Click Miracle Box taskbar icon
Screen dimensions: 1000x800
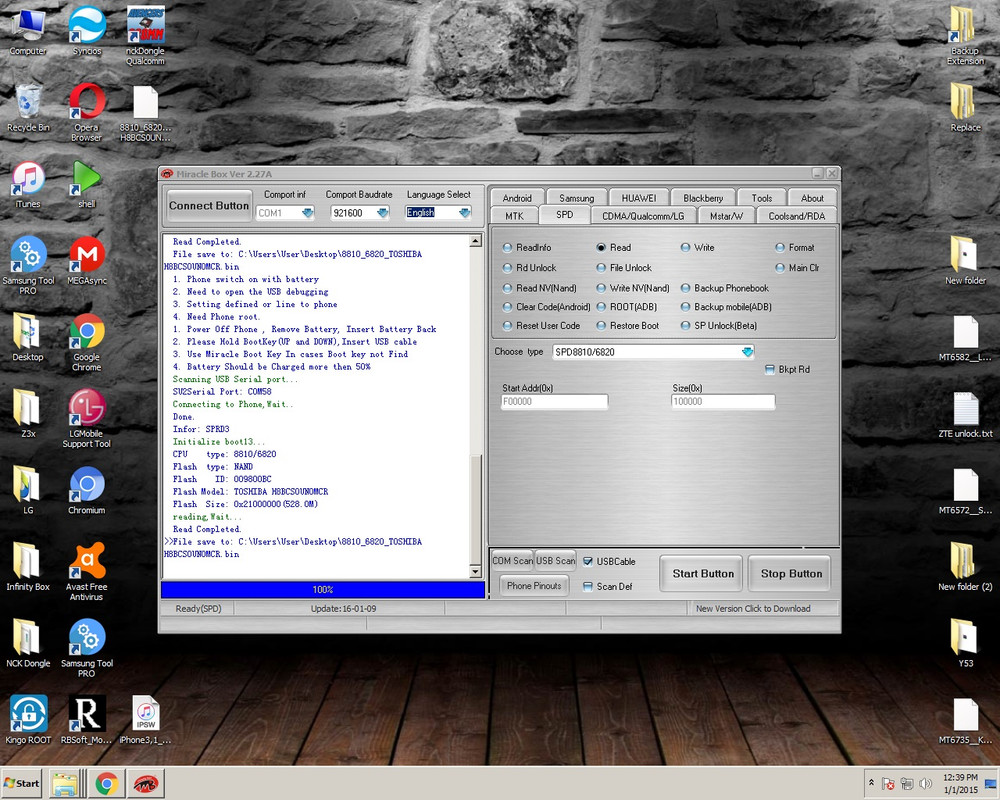click(x=146, y=783)
